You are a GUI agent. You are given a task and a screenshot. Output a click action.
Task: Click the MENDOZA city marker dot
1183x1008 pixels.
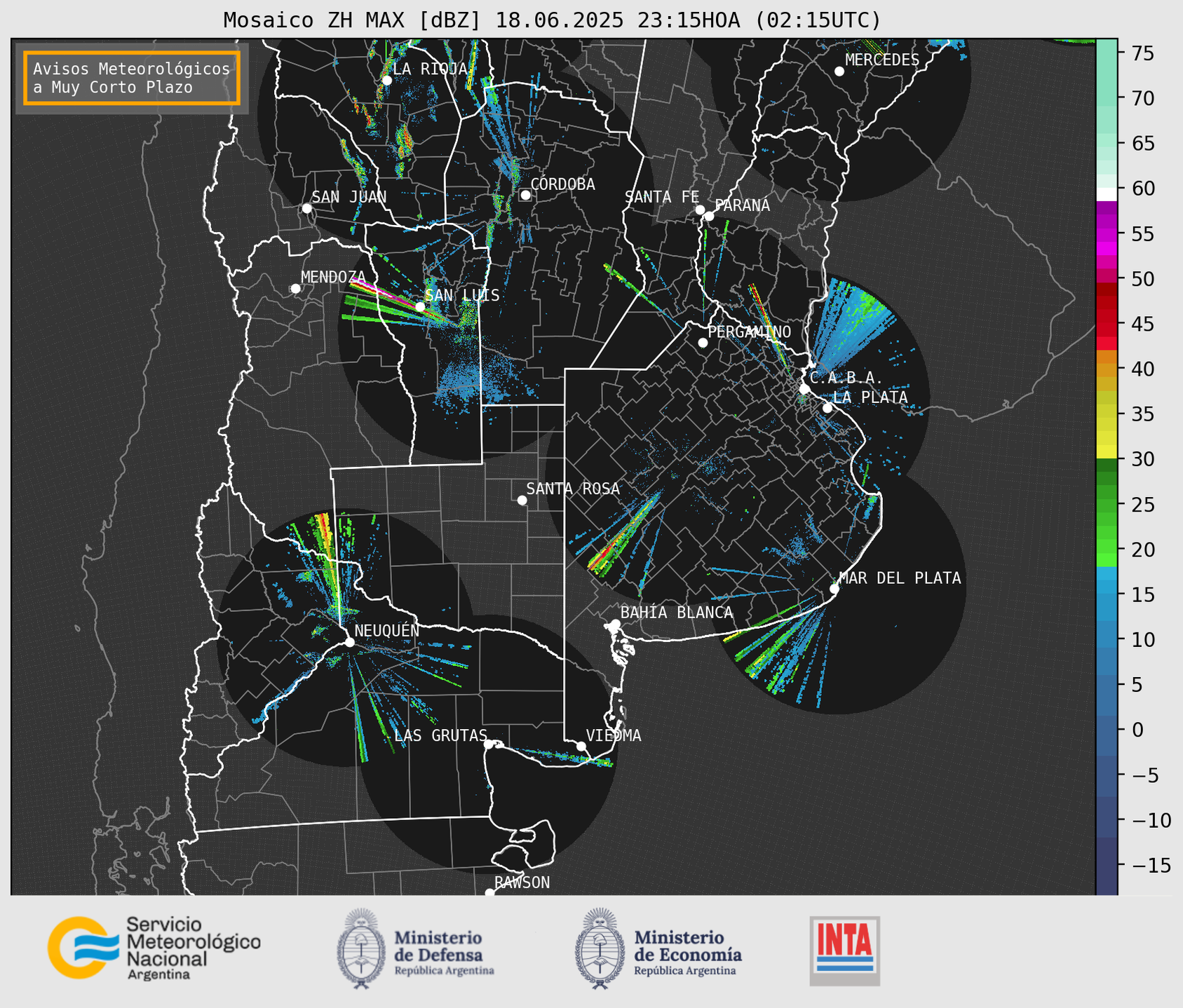click(295, 288)
